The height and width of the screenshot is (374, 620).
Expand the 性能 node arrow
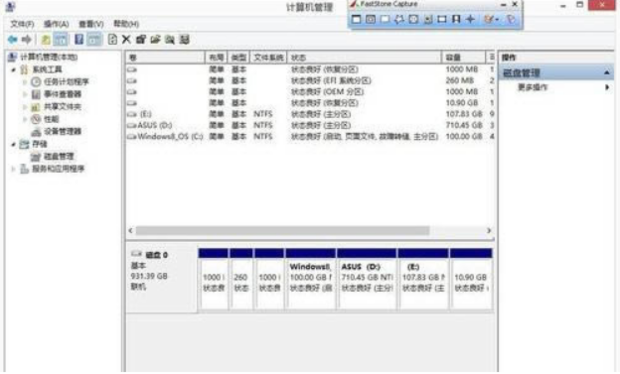click(x=25, y=119)
